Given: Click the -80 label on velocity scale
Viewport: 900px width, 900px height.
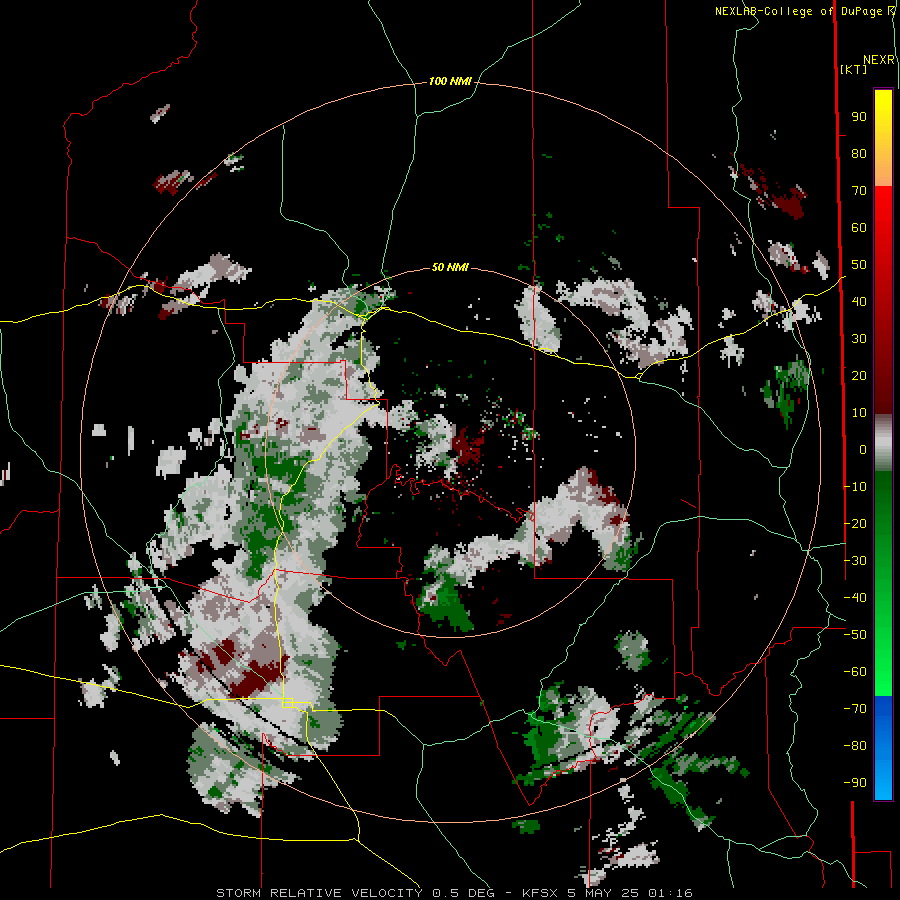Looking at the screenshot, I should 855,746.
